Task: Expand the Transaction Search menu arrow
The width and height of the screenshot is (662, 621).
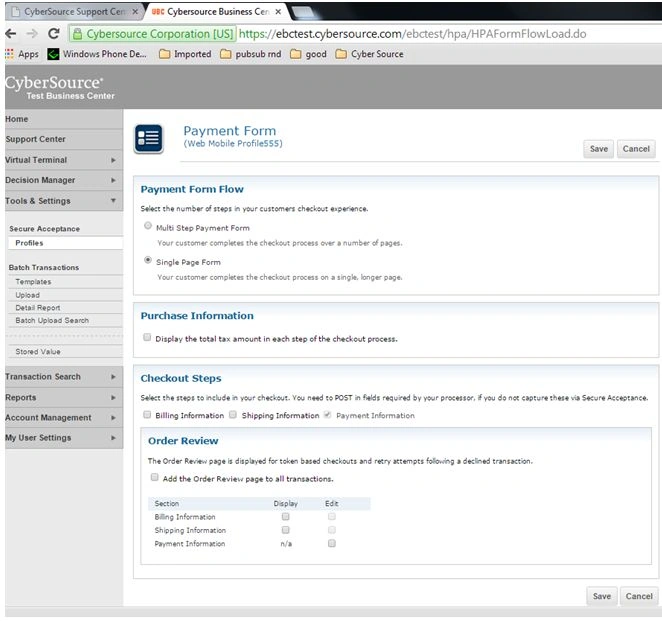Action: (113, 377)
